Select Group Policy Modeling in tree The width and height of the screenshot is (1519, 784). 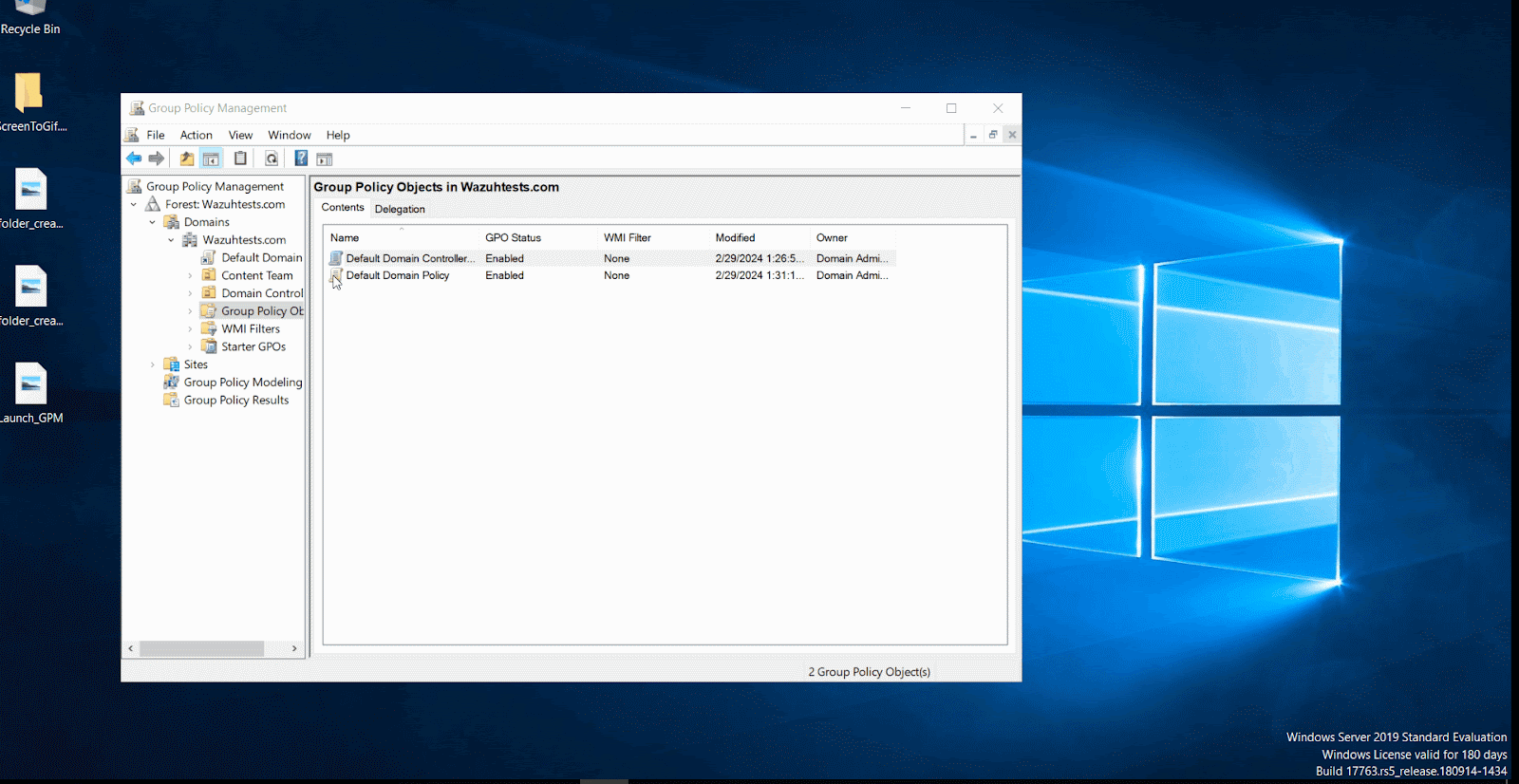click(x=242, y=383)
